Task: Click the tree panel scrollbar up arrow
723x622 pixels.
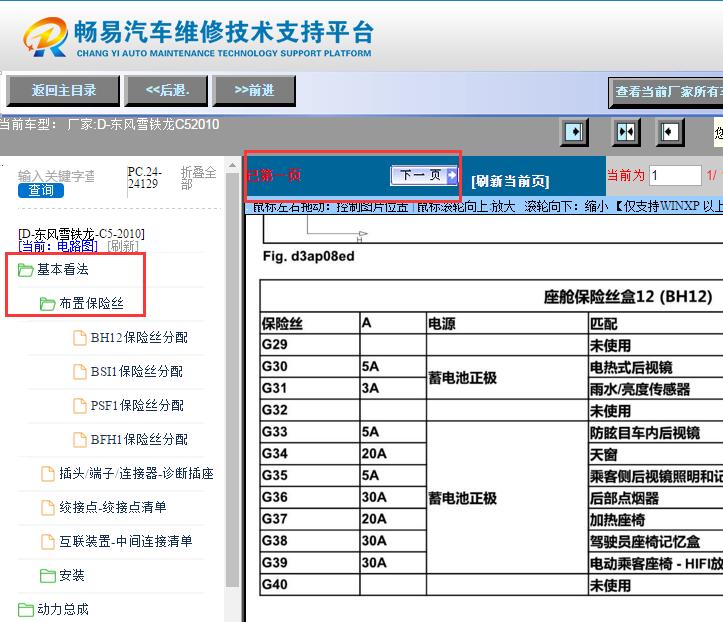Action: pyautogui.click(x=232, y=165)
